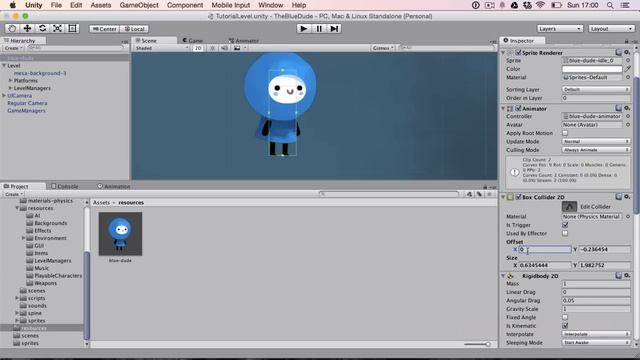Viewport: 640px width, 360px height.
Task: Switch to the Game tab
Action: pos(193,40)
